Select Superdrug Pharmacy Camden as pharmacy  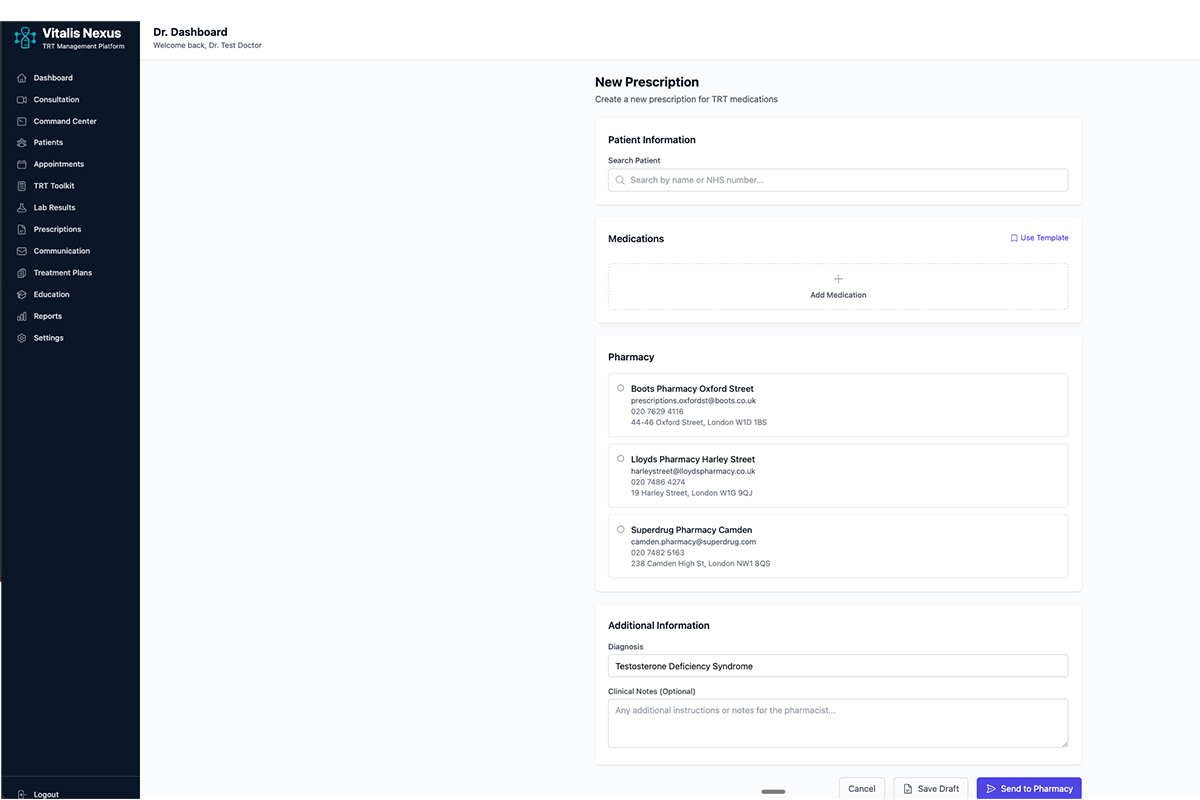click(x=620, y=529)
